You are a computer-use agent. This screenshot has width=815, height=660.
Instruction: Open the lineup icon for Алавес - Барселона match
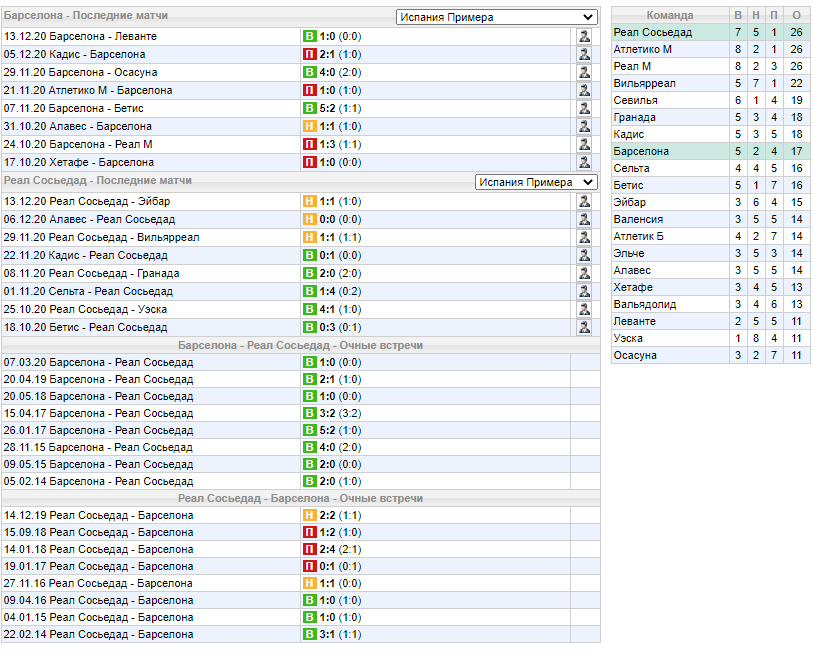(x=584, y=126)
